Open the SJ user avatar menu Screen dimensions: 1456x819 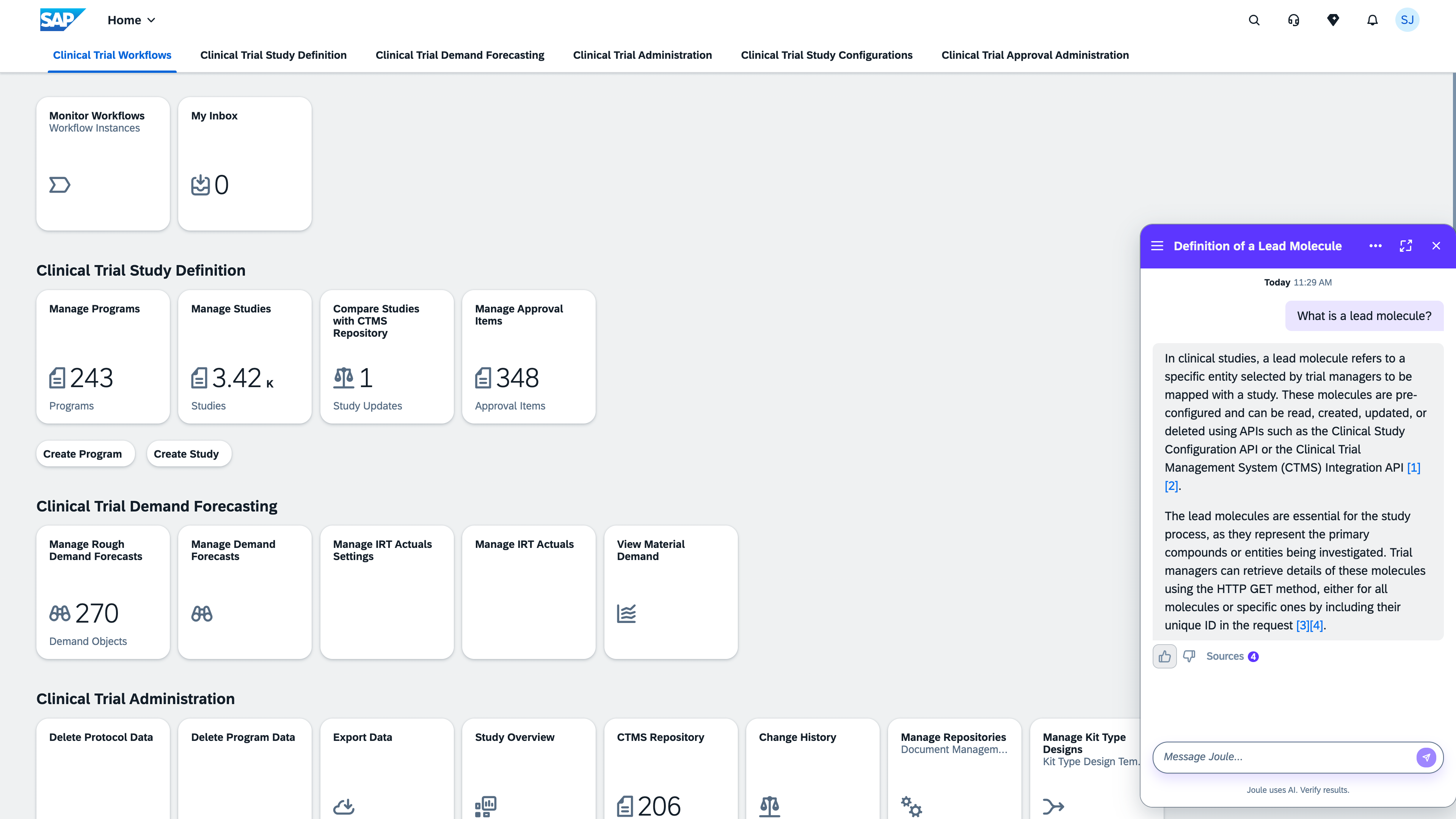(1407, 20)
